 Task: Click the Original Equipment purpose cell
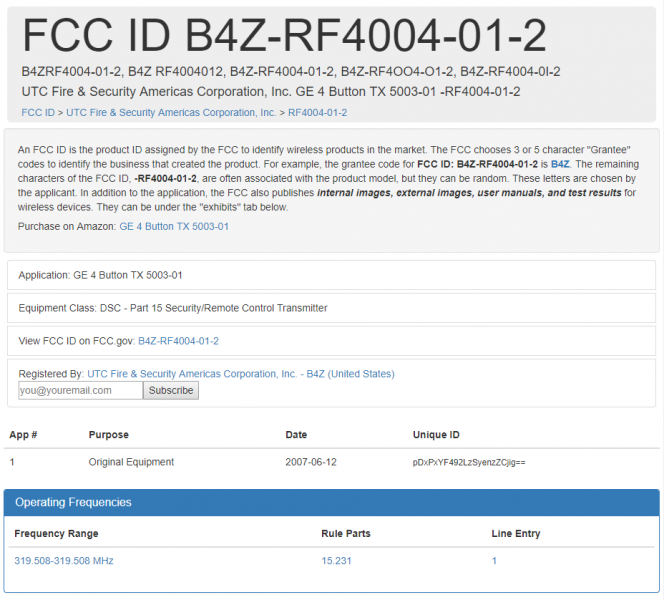pyautogui.click(x=131, y=462)
